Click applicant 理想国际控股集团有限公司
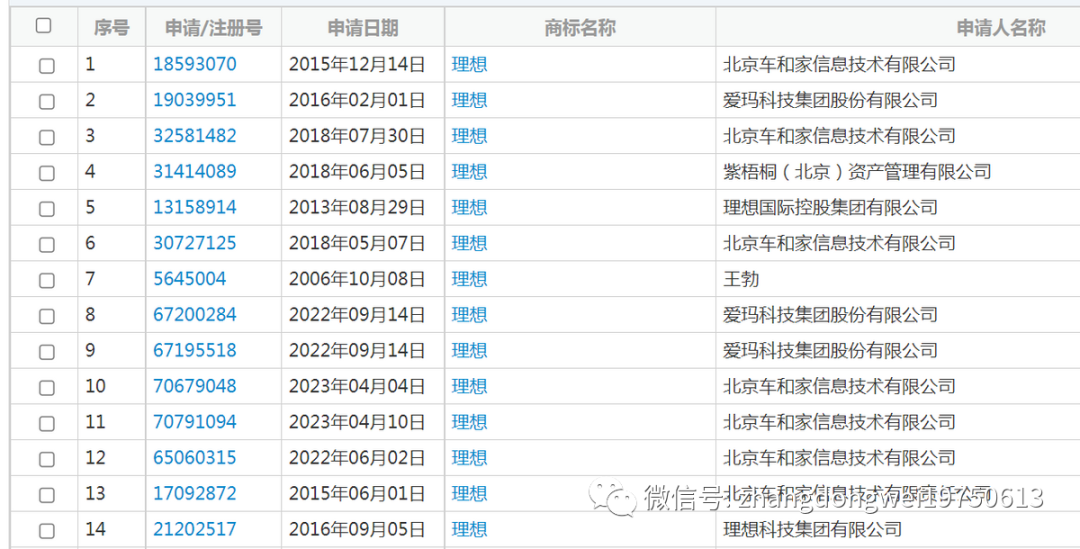 pyautogui.click(x=830, y=207)
